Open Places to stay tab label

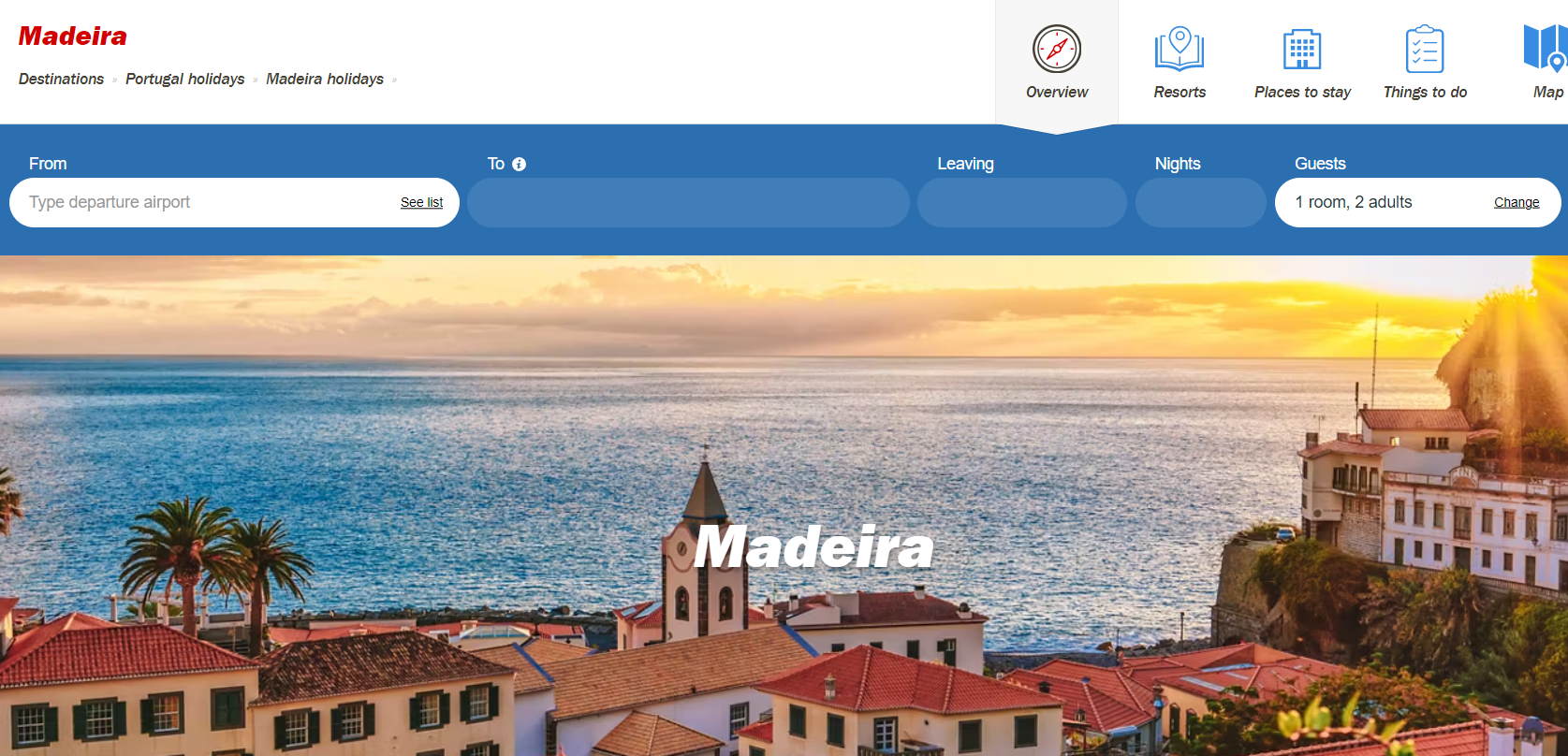coord(1302,92)
